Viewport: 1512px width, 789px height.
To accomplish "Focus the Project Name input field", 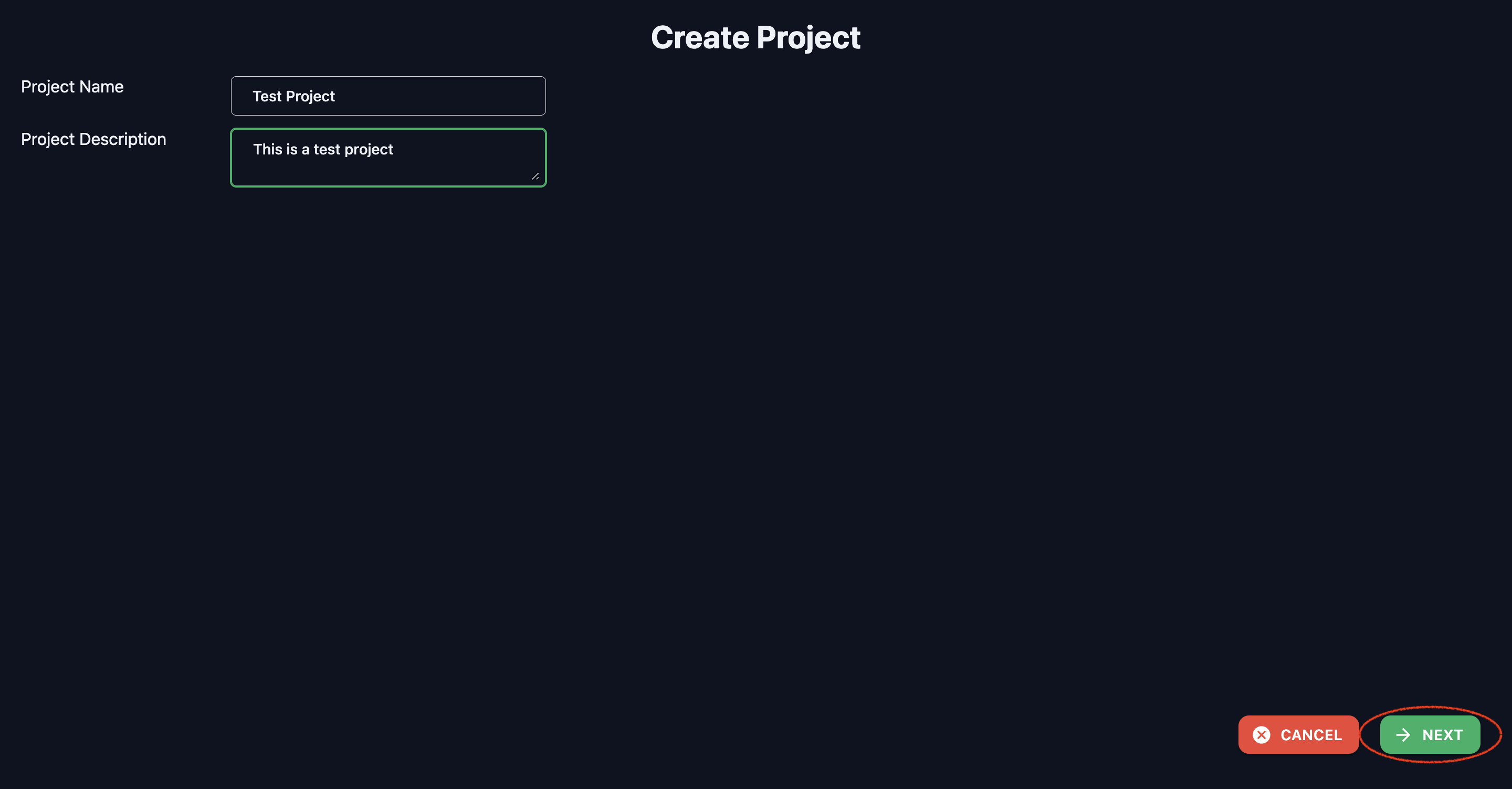I will [x=388, y=96].
